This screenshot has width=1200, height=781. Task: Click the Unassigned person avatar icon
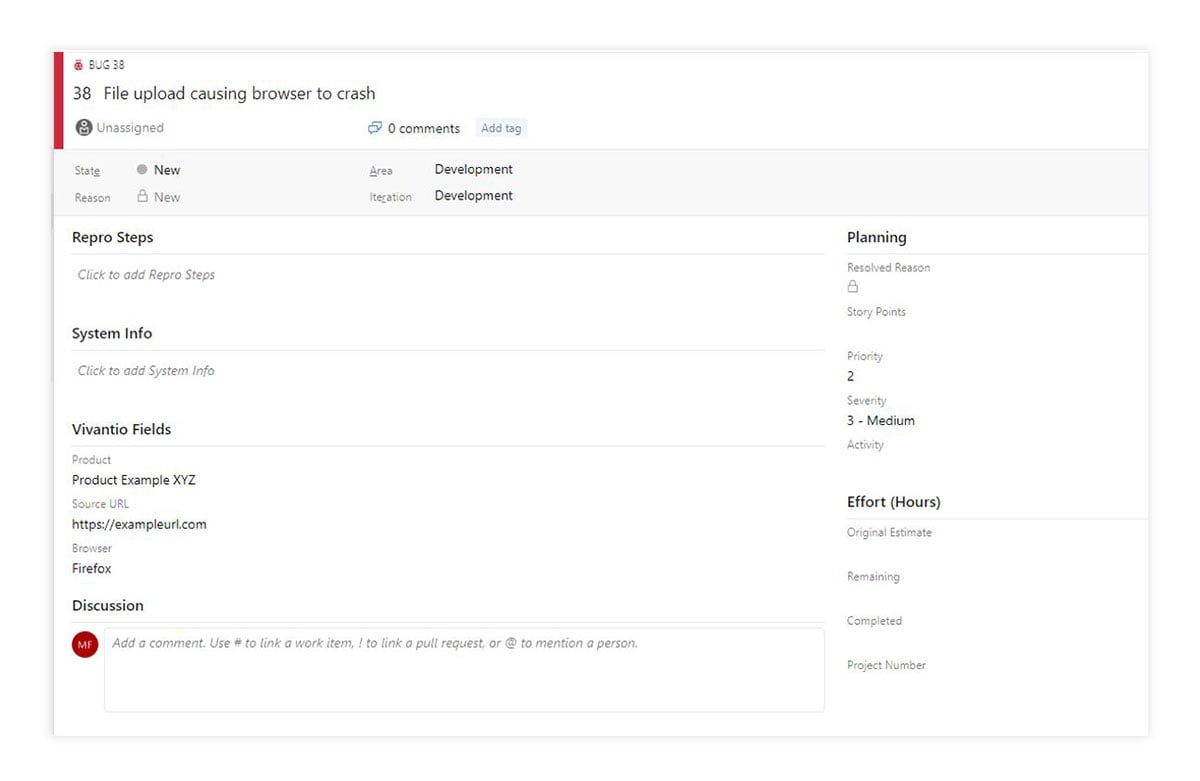click(84, 128)
